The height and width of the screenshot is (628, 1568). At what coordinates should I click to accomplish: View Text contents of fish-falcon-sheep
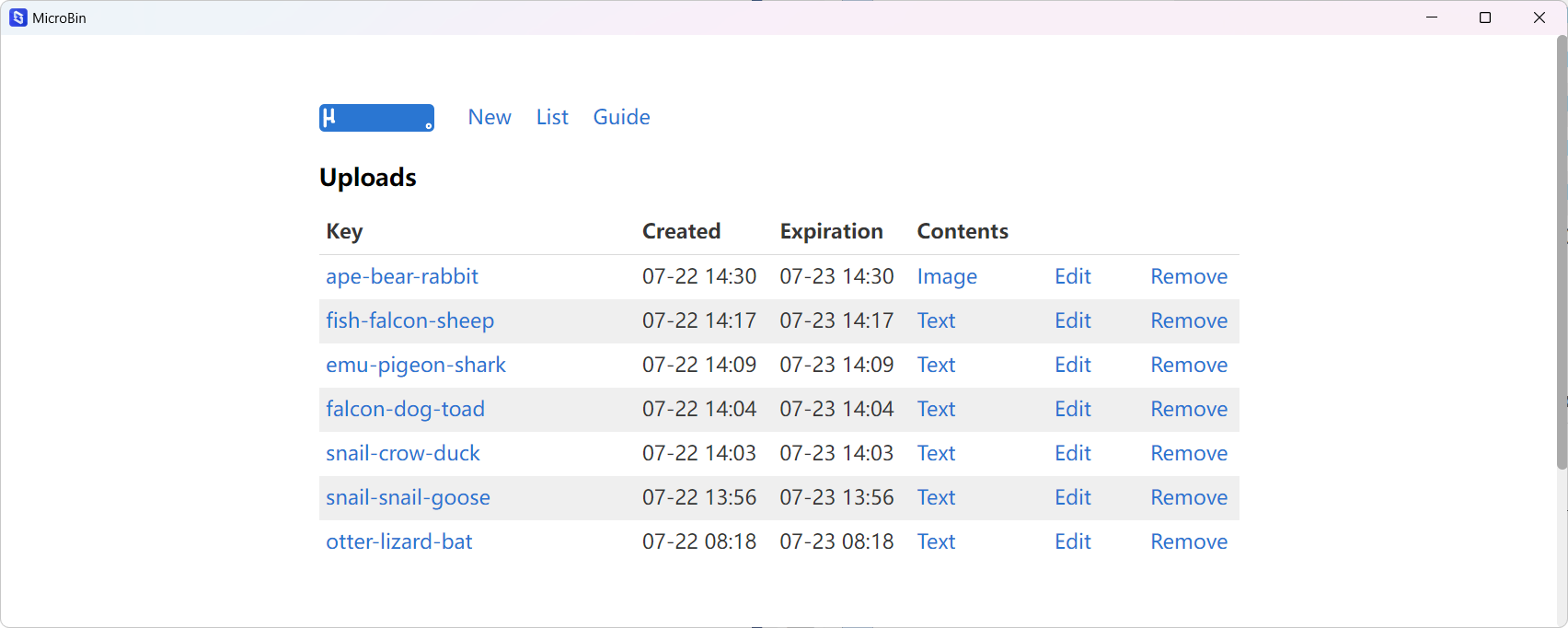pos(936,320)
